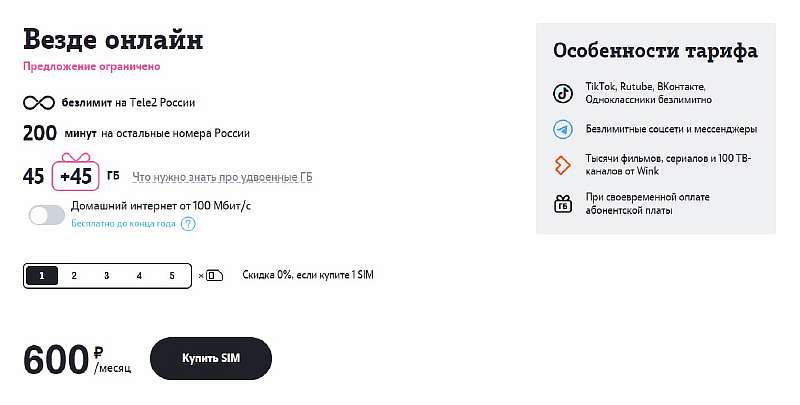Viewport: 800px width, 405px height.
Task: Click the Wink films icon
Action: coord(563,165)
